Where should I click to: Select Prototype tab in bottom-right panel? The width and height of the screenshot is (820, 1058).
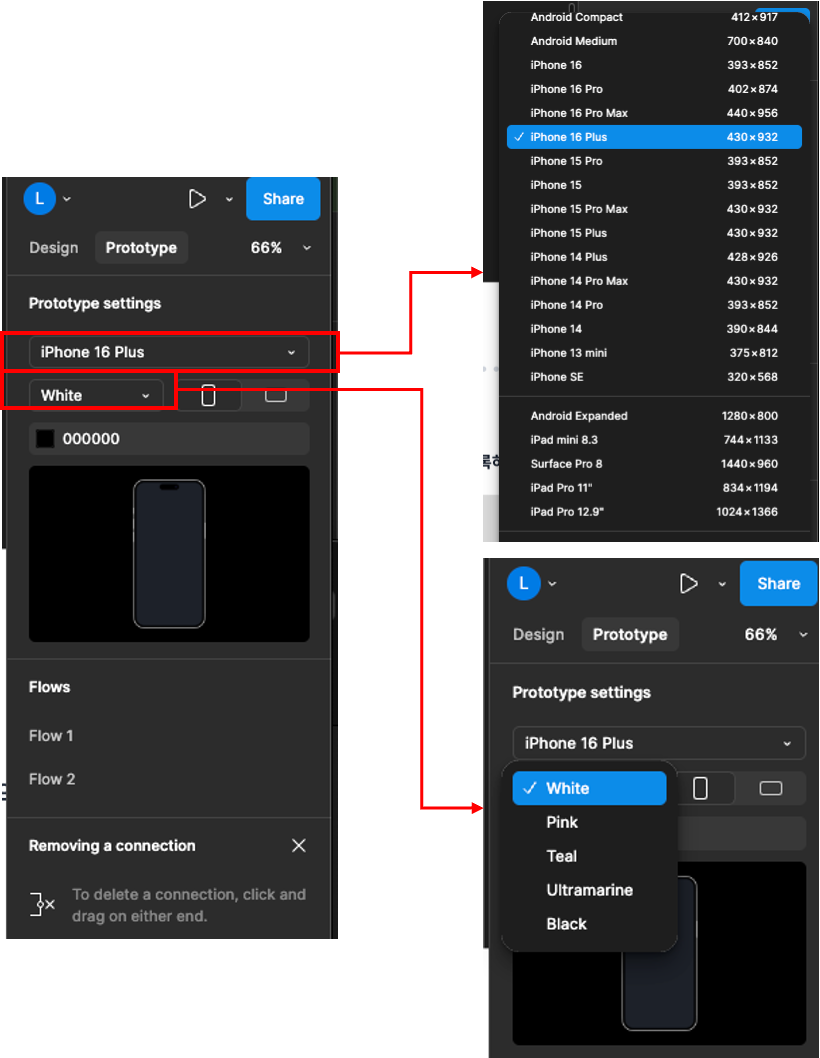coord(630,634)
